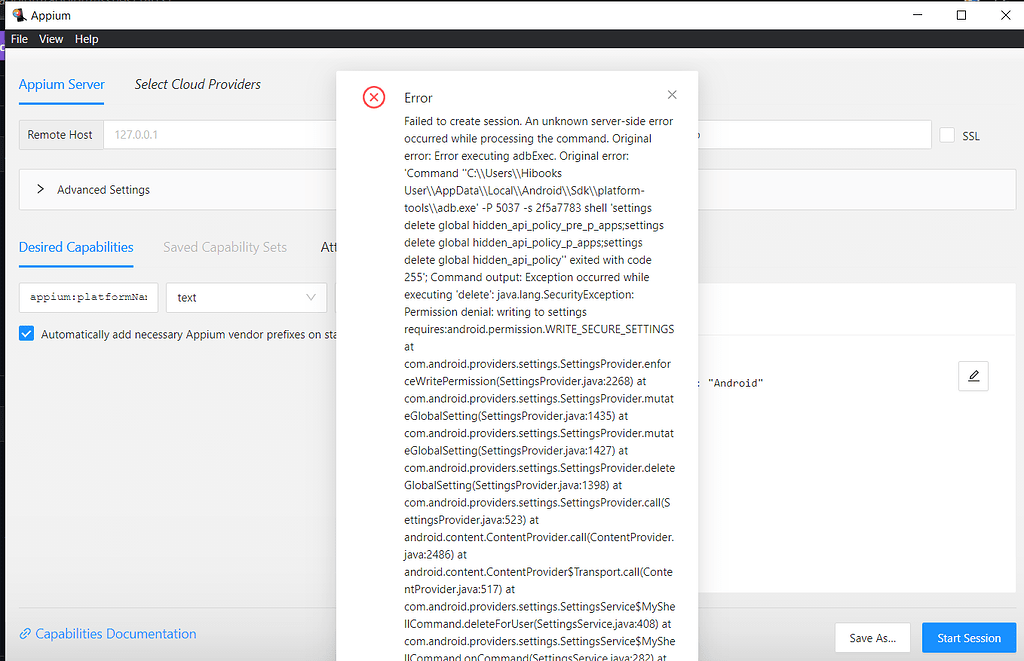Click the Save As... button
Image resolution: width=1024 pixels, height=661 pixels.
pyautogui.click(x=872, y=638)
